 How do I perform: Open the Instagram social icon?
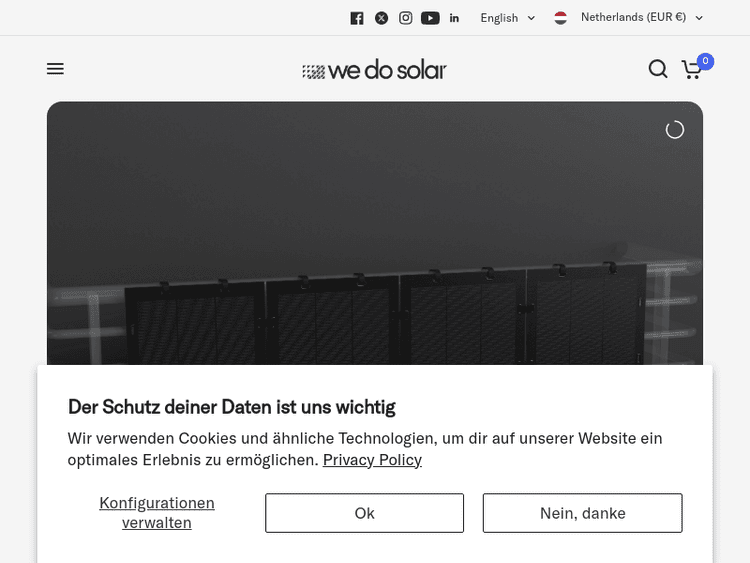point(406,18)
